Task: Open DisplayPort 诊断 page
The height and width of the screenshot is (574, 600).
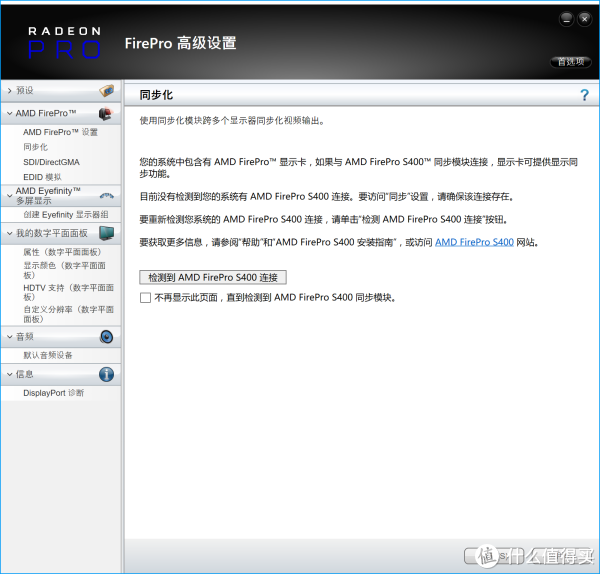Action: (54, 393)
